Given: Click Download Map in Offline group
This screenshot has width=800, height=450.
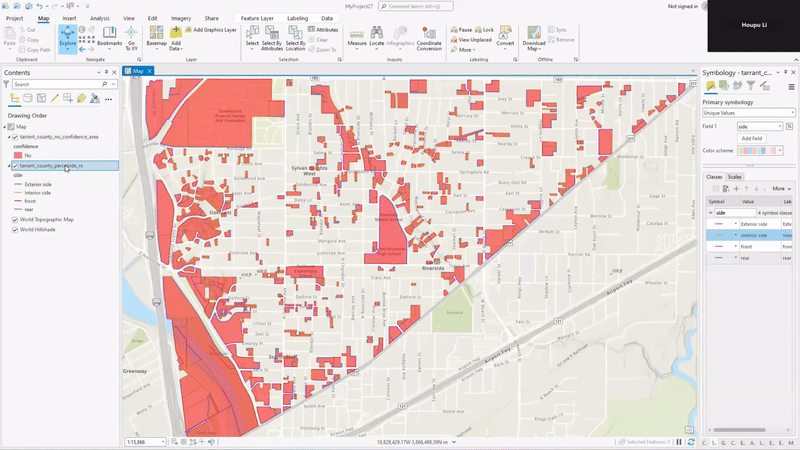Looking at the screenshot, I should click(x=534, y=39).
